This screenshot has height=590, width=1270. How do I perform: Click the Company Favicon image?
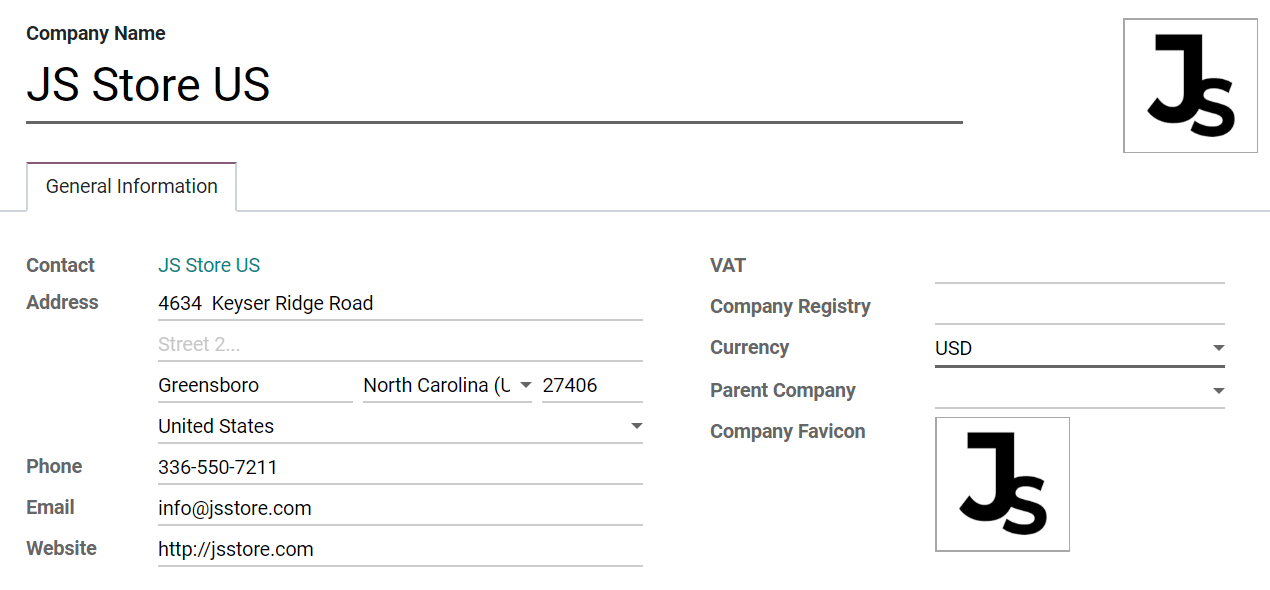click(x=1002, y=484)
